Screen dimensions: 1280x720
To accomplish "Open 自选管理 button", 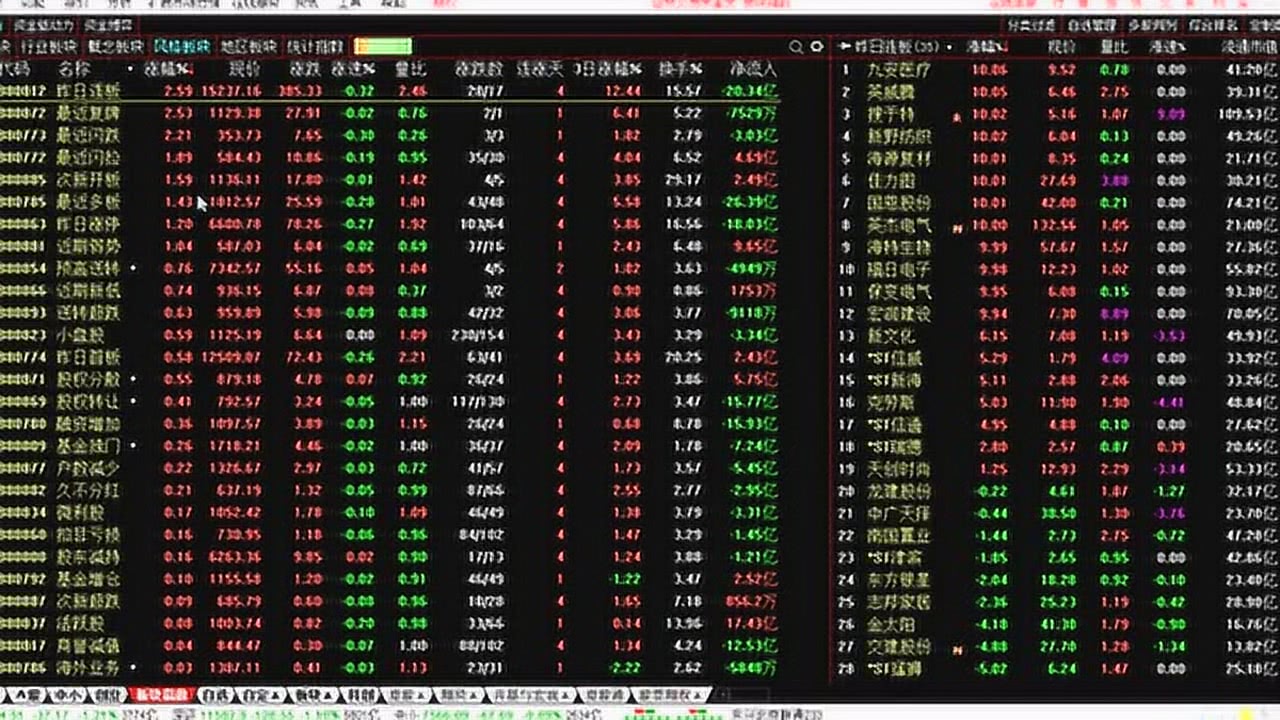I will point(1091,25).
